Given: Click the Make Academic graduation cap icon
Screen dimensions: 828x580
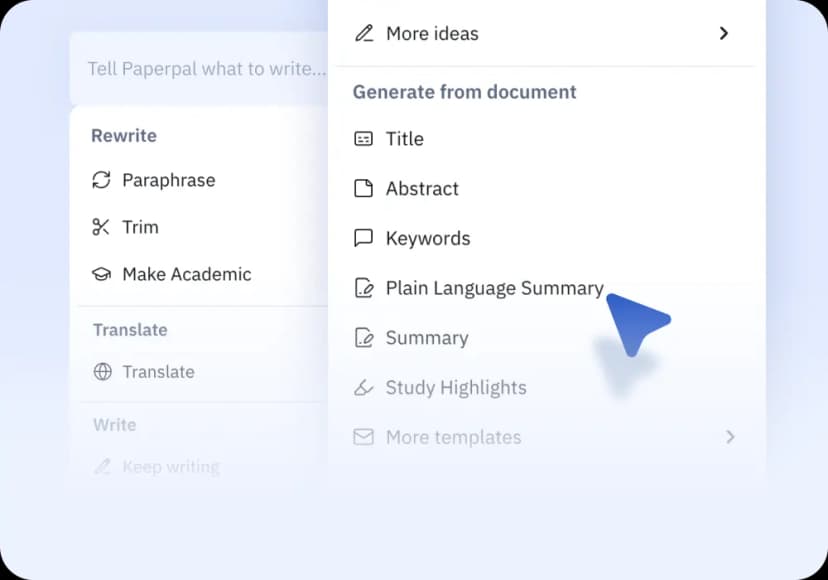Looking at the screenshot, I should [x=101, y=274].
